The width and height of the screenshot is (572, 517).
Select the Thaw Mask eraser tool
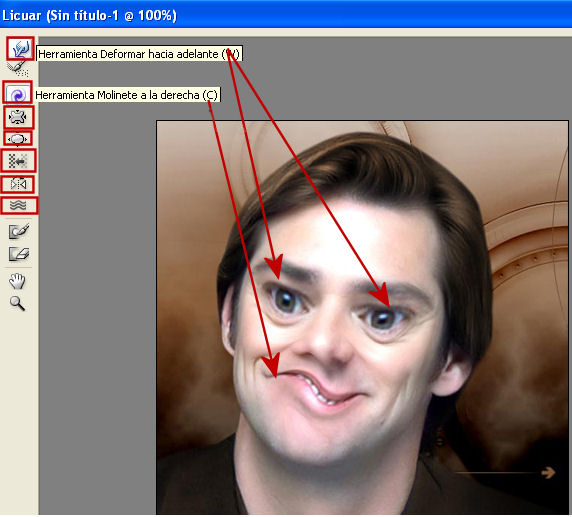click(19, 254)
